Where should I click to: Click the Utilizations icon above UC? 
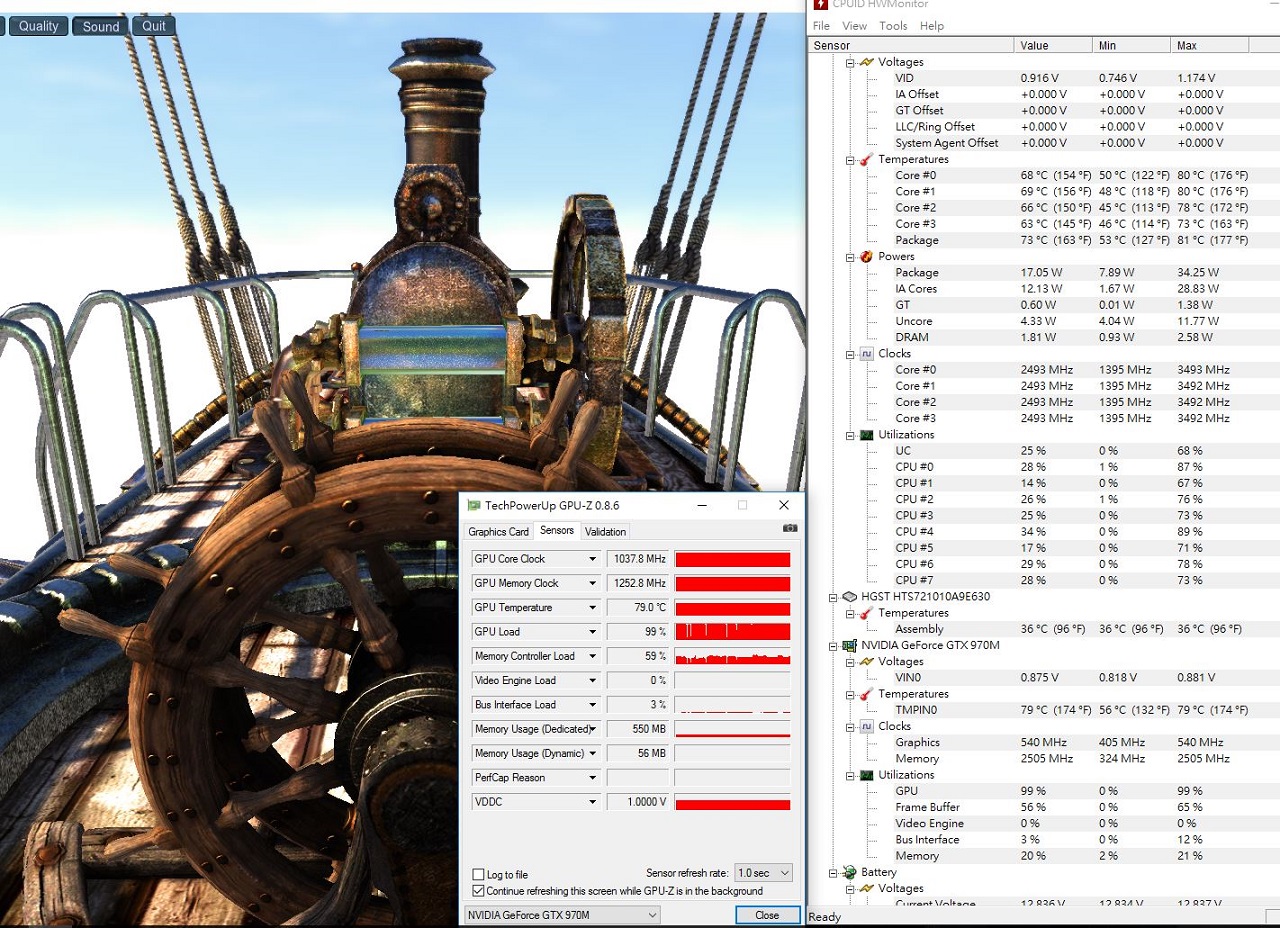pos(866,435)
